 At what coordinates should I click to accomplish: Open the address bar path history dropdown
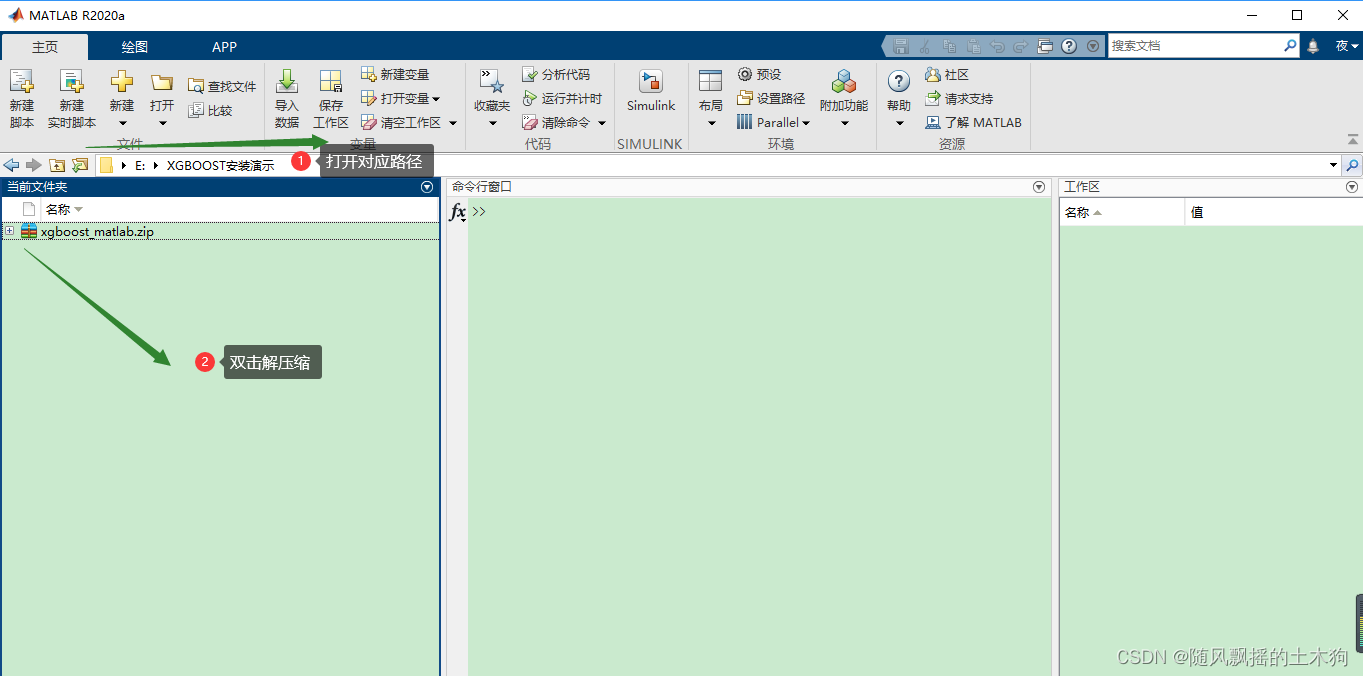1333,165
